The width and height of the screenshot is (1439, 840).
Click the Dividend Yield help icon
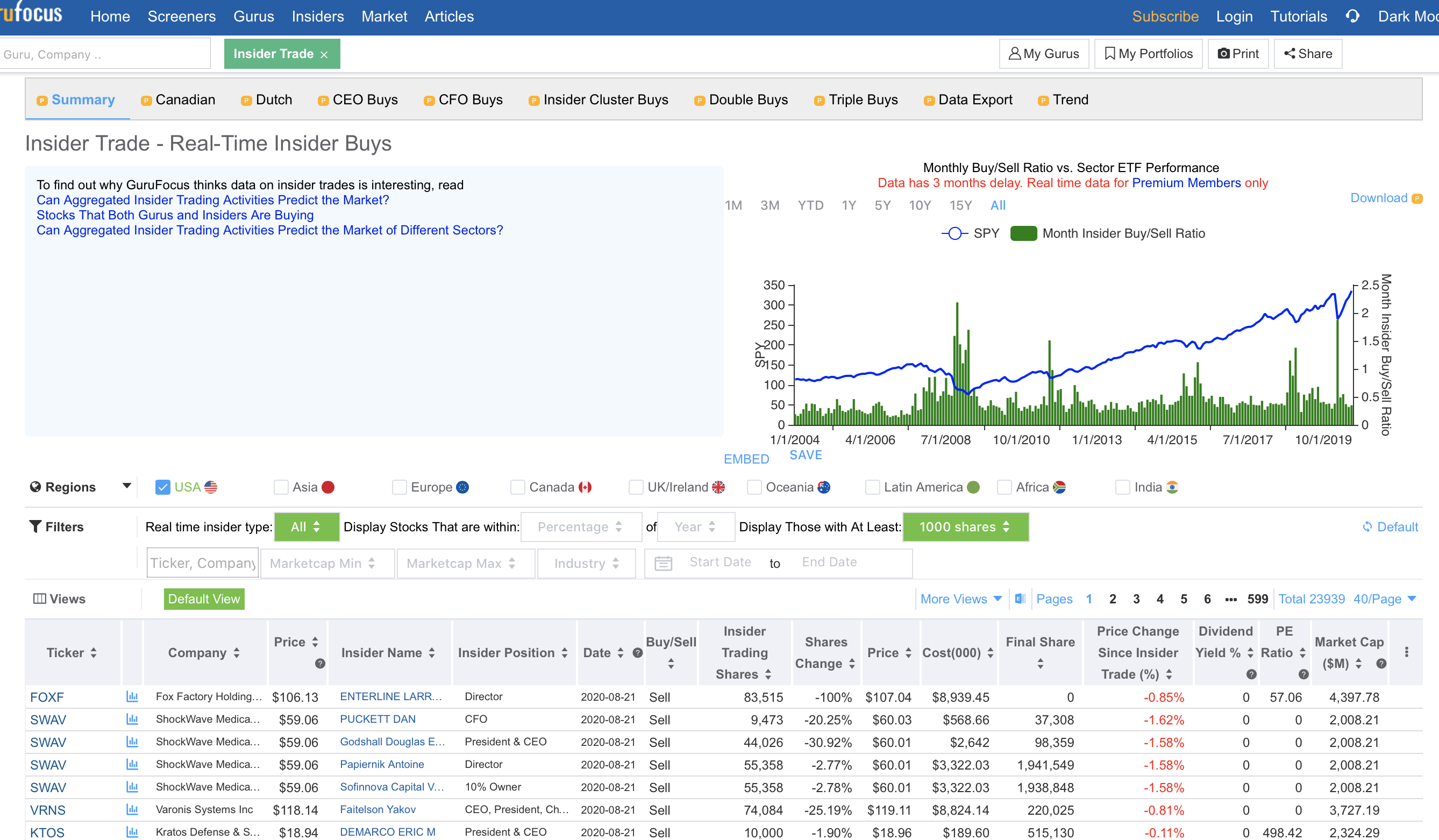1252,674
